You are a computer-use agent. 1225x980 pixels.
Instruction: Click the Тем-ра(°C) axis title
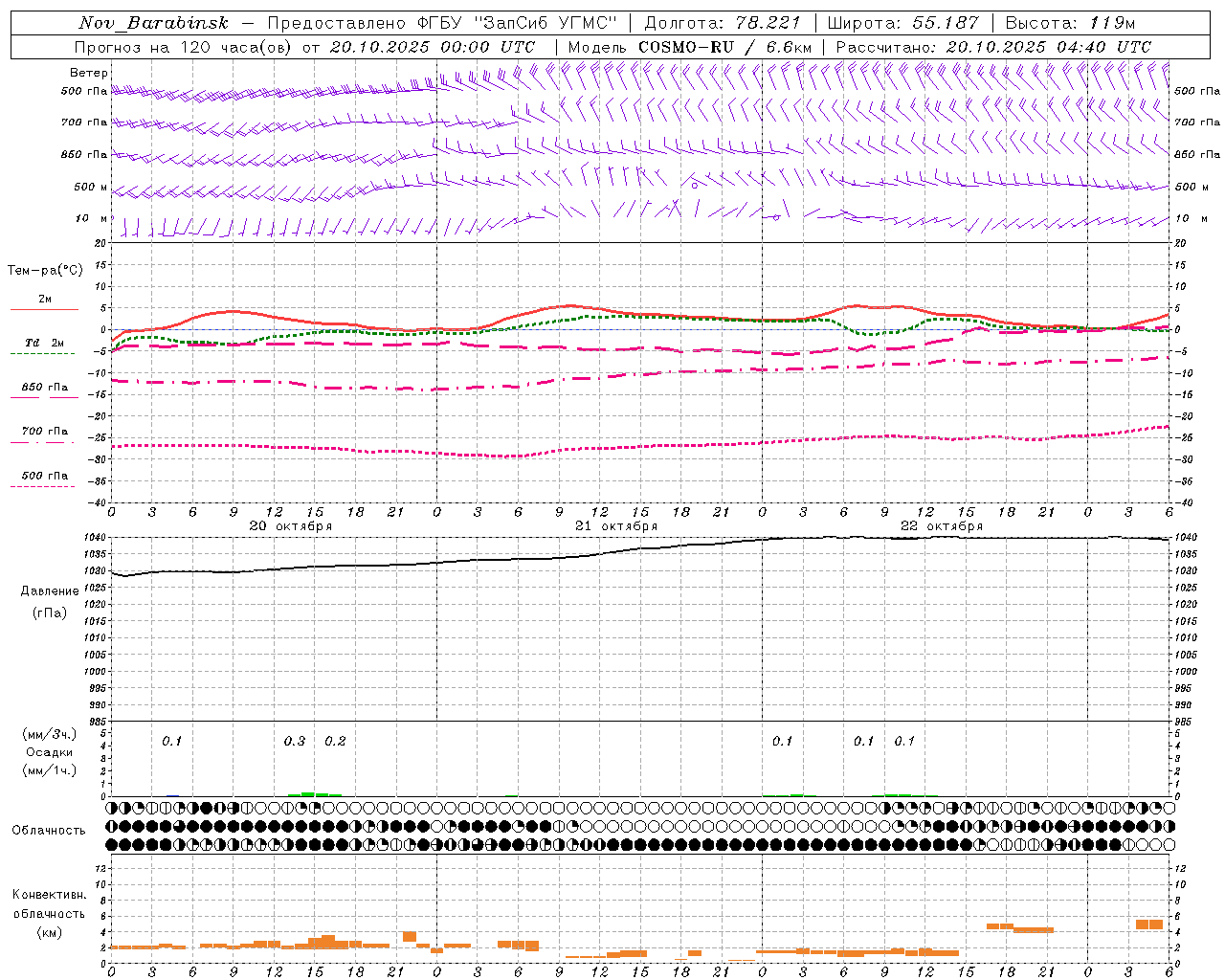coord(45,271)
